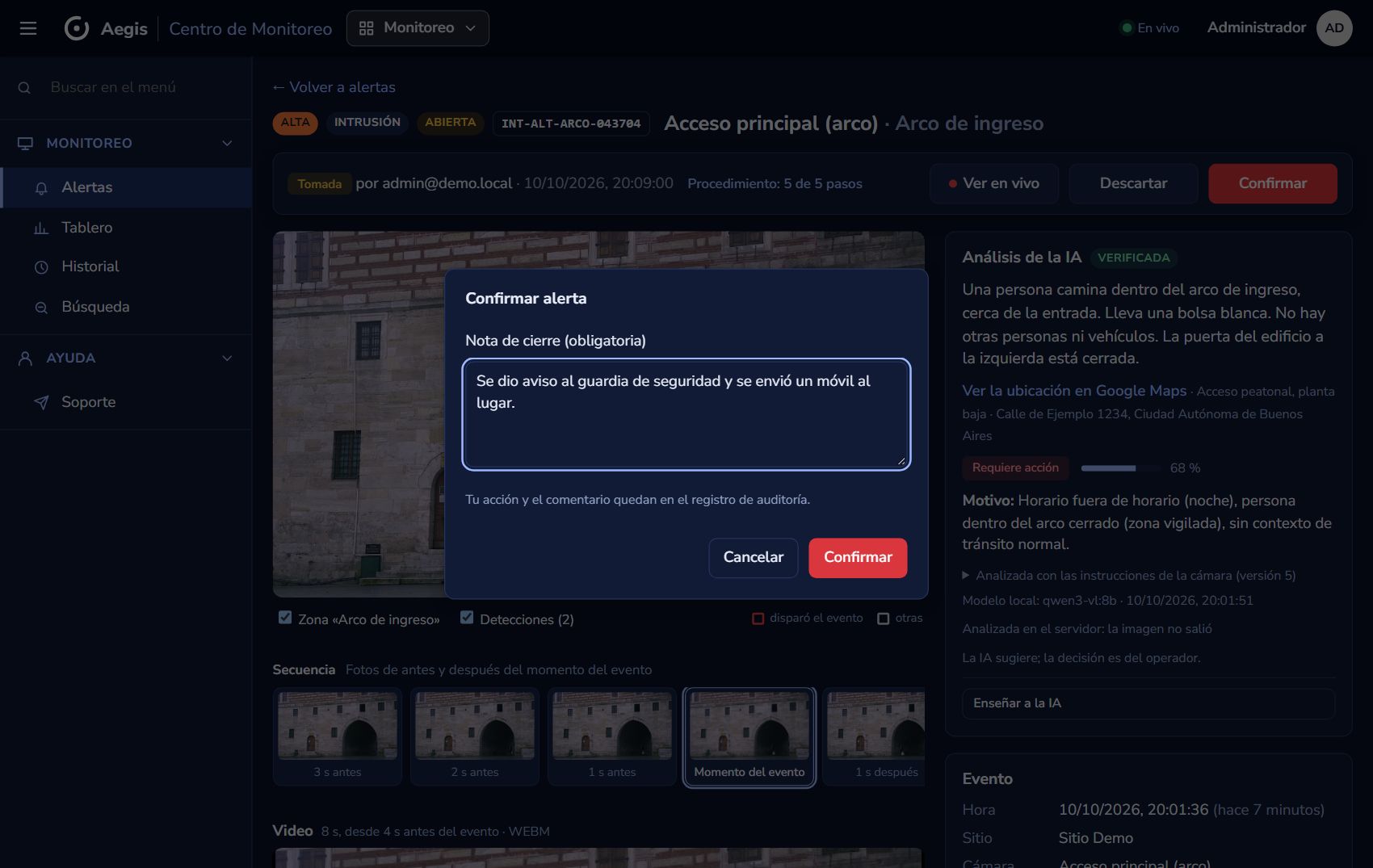Click the search icon next to Búsqueda
Screen dimensions: 1373x868
pyautogui.click(x=41, y=308)
